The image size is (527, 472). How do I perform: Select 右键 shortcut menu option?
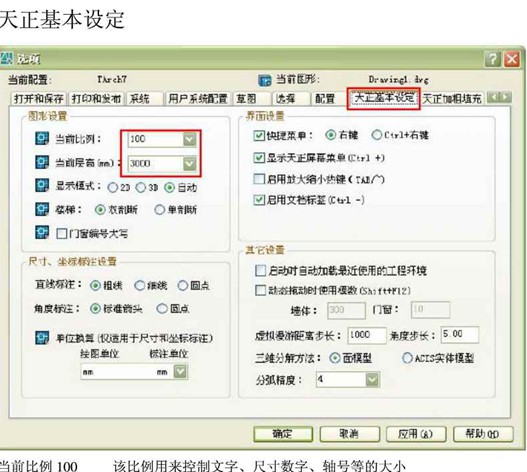[x=331, y=135]
